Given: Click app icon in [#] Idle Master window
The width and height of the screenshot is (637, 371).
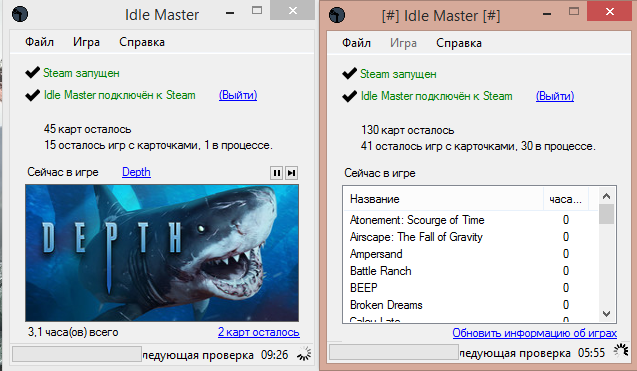Looking at the screenshot, I should 337,15.
